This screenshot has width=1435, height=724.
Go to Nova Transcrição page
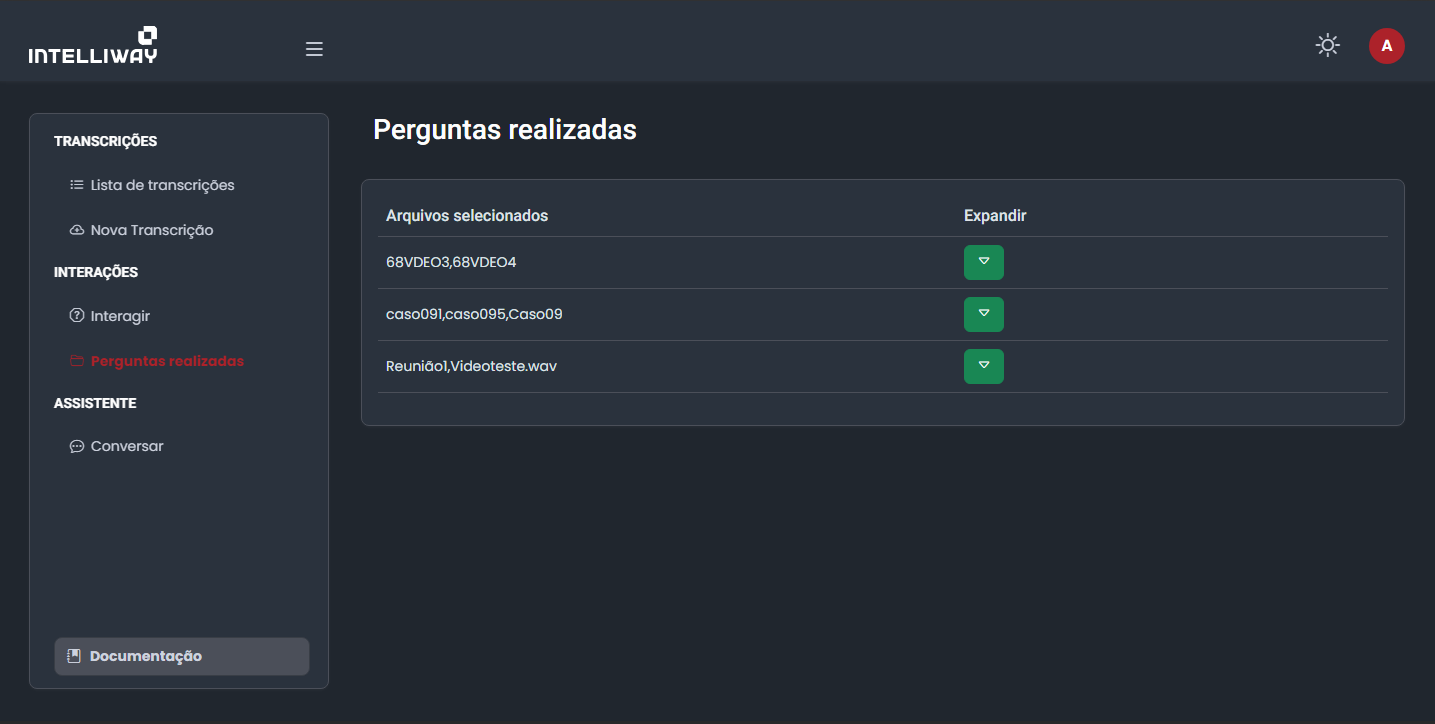point(152,230)
